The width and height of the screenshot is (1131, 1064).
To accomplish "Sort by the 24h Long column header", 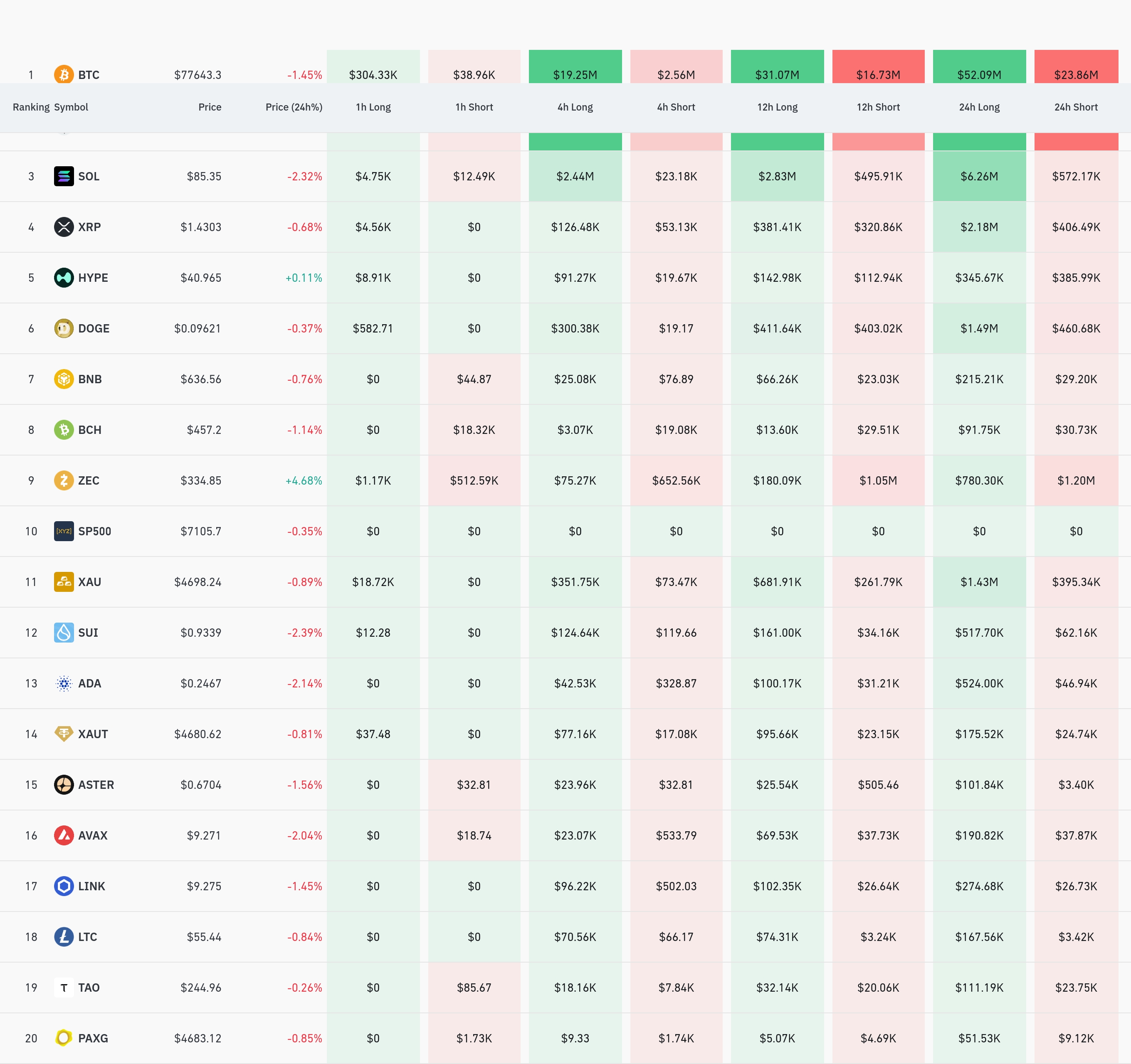I will click(x=978, y=107).
